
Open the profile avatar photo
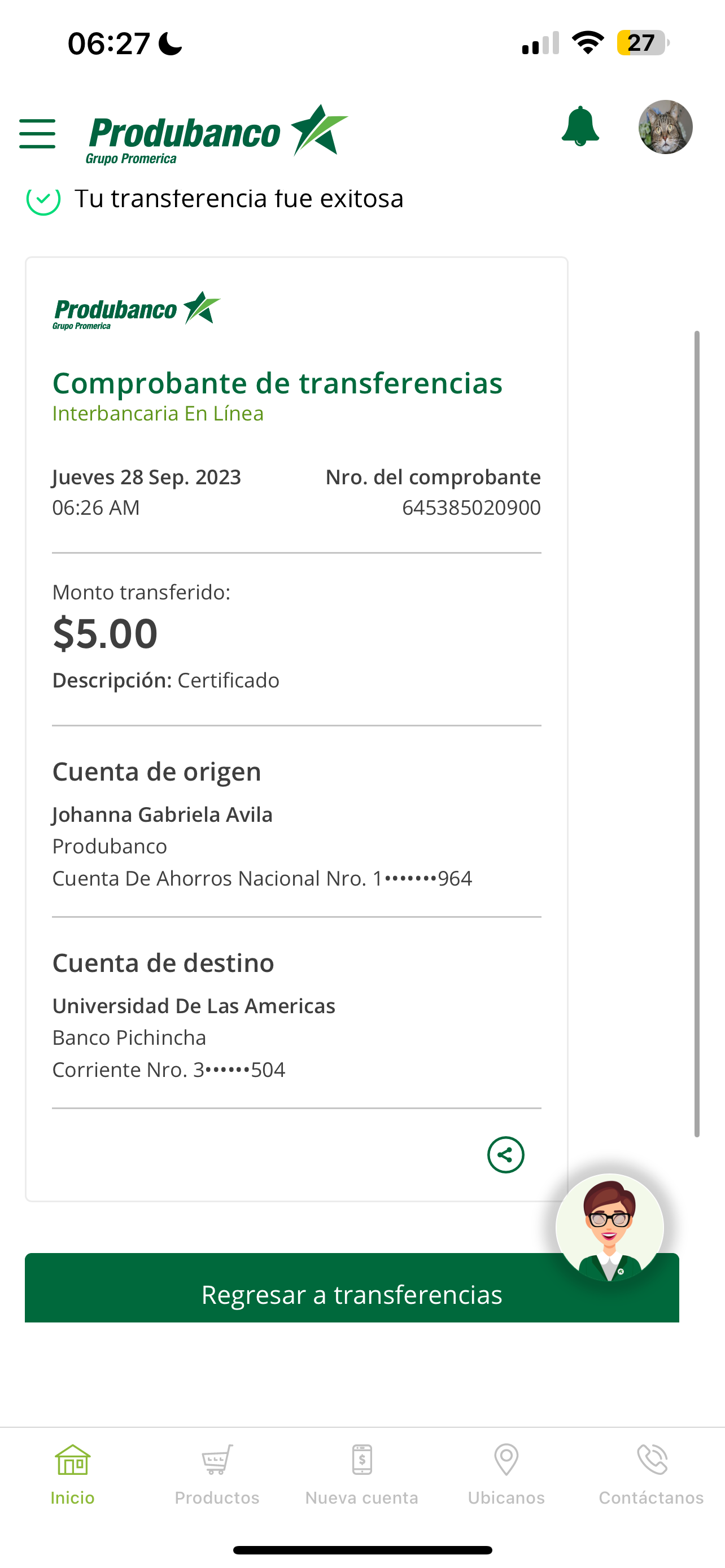[x=665, y=127]
